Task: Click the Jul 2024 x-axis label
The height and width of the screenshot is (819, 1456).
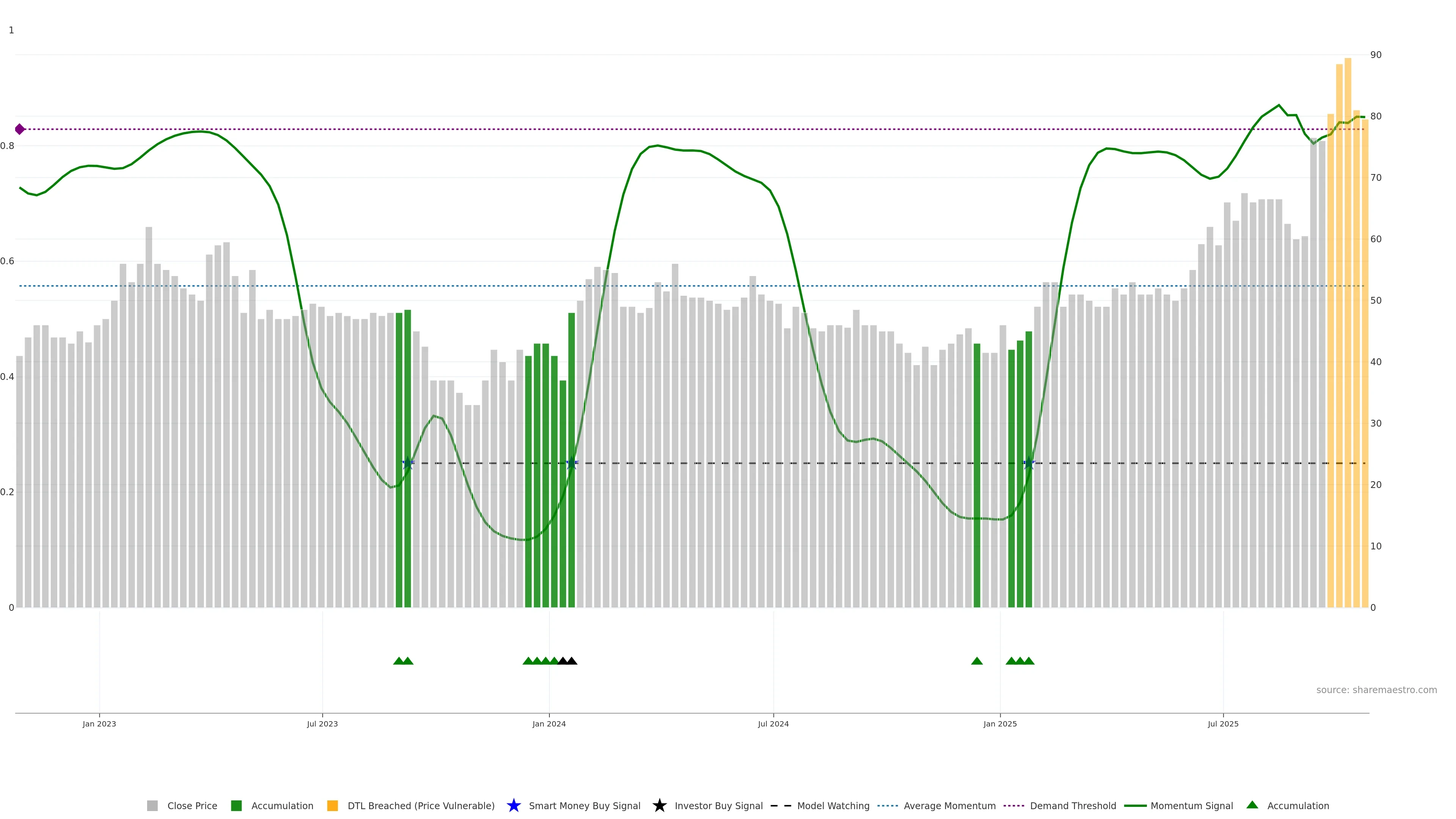Action: click(773, 724)
